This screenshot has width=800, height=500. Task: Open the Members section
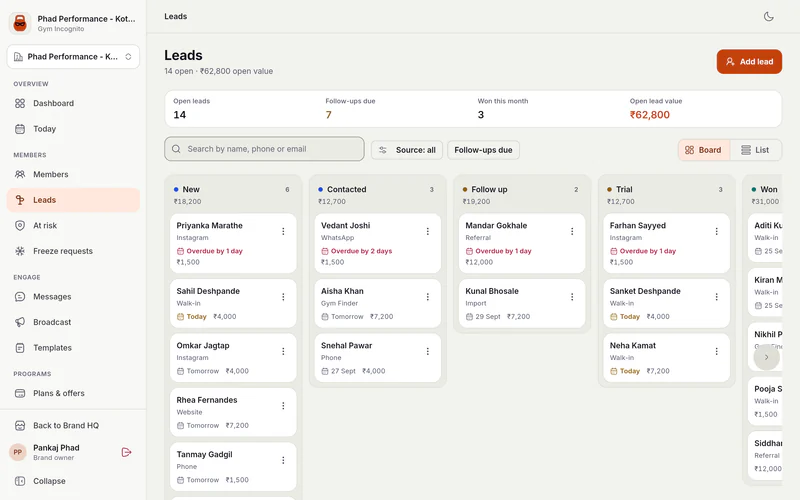[x=73, y=174]
